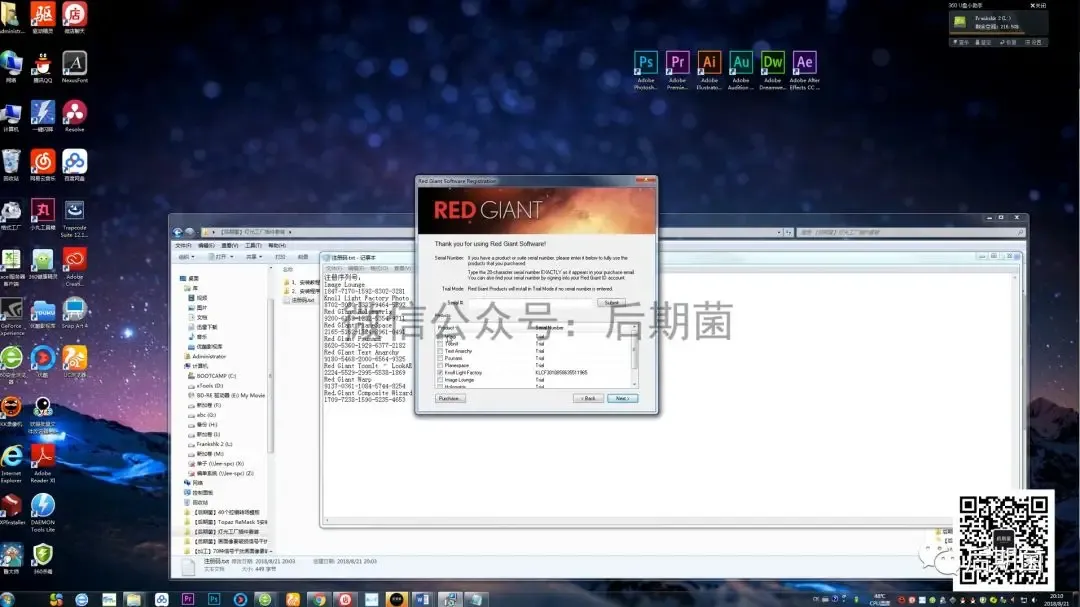The height and width of the screenshot is (607, 1080).
Task: Toggle Toonit product checkbox
Action: click(x=440, y=344)
